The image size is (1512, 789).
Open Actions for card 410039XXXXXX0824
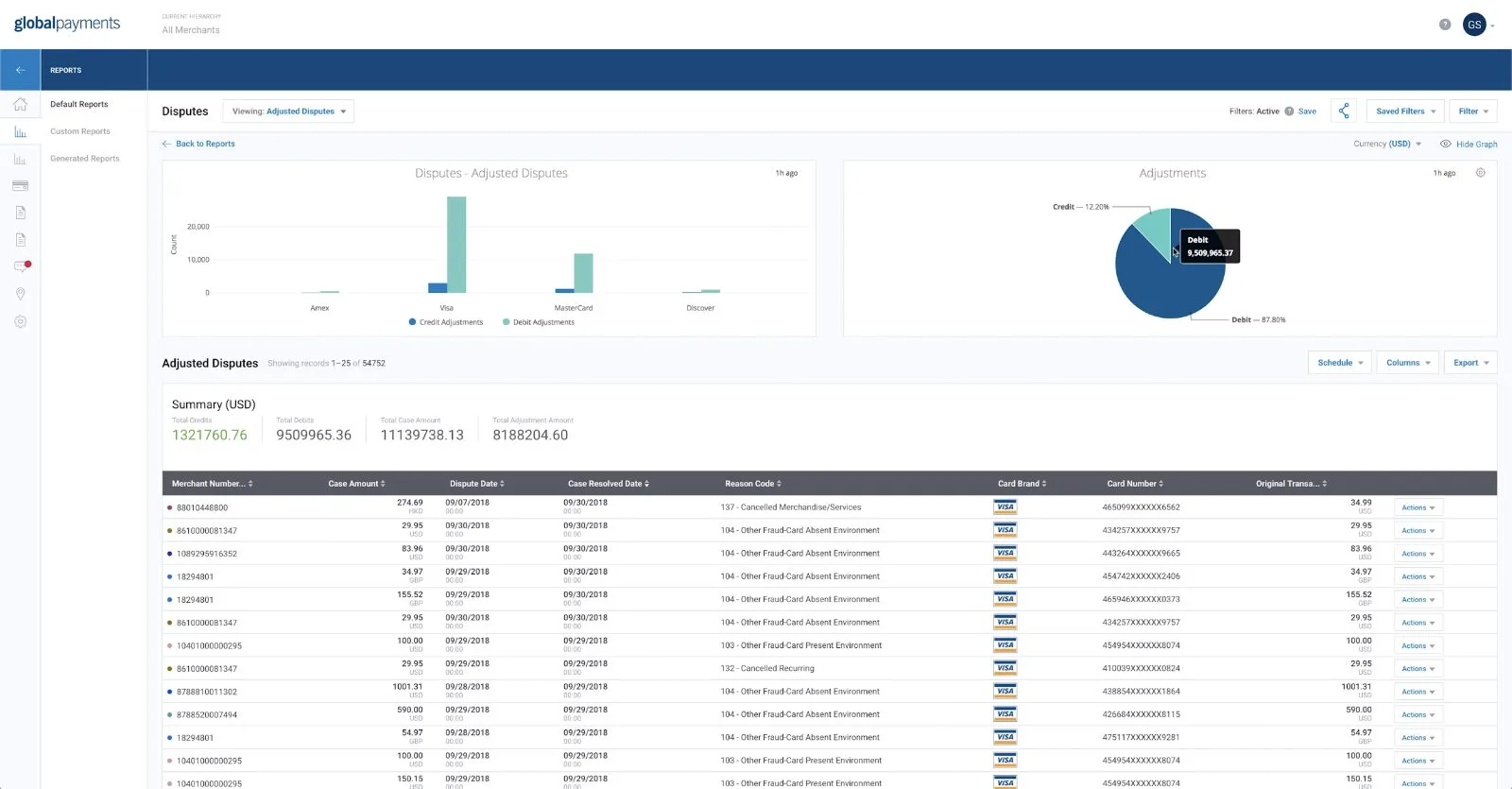[x=1418, y=669]
